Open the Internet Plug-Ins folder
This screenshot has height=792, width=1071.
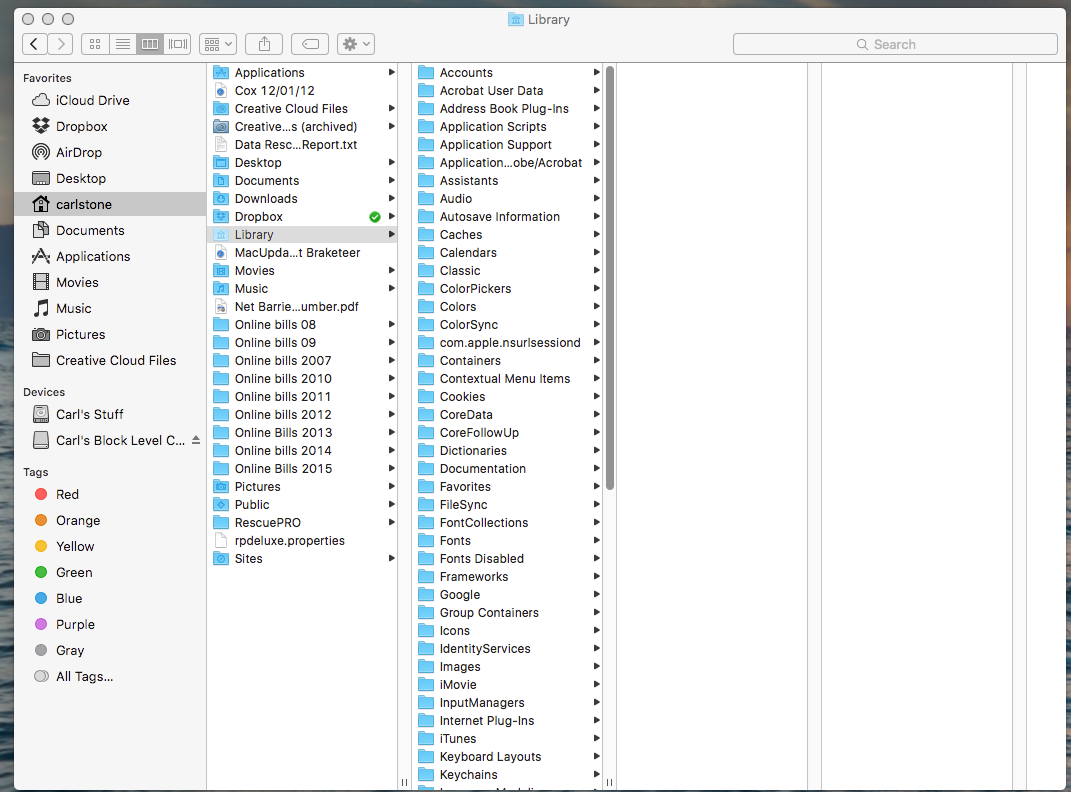[508, 720]
